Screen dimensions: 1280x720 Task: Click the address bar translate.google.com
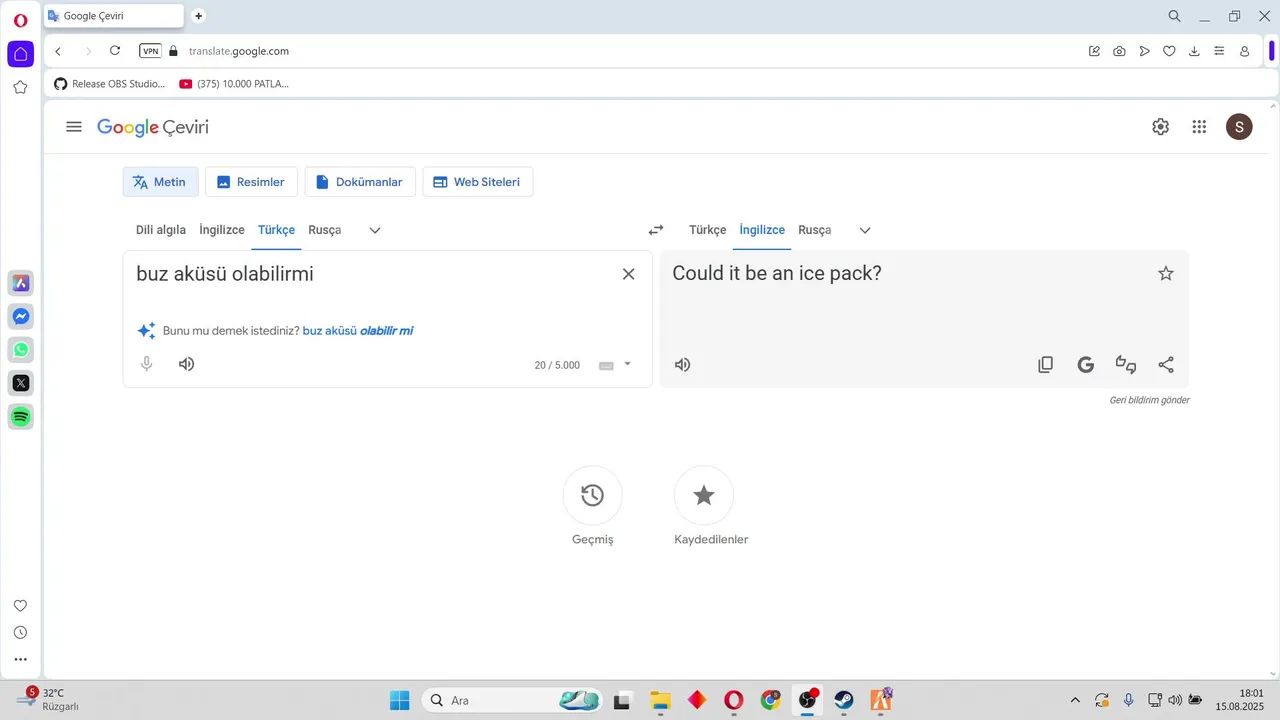238,51
